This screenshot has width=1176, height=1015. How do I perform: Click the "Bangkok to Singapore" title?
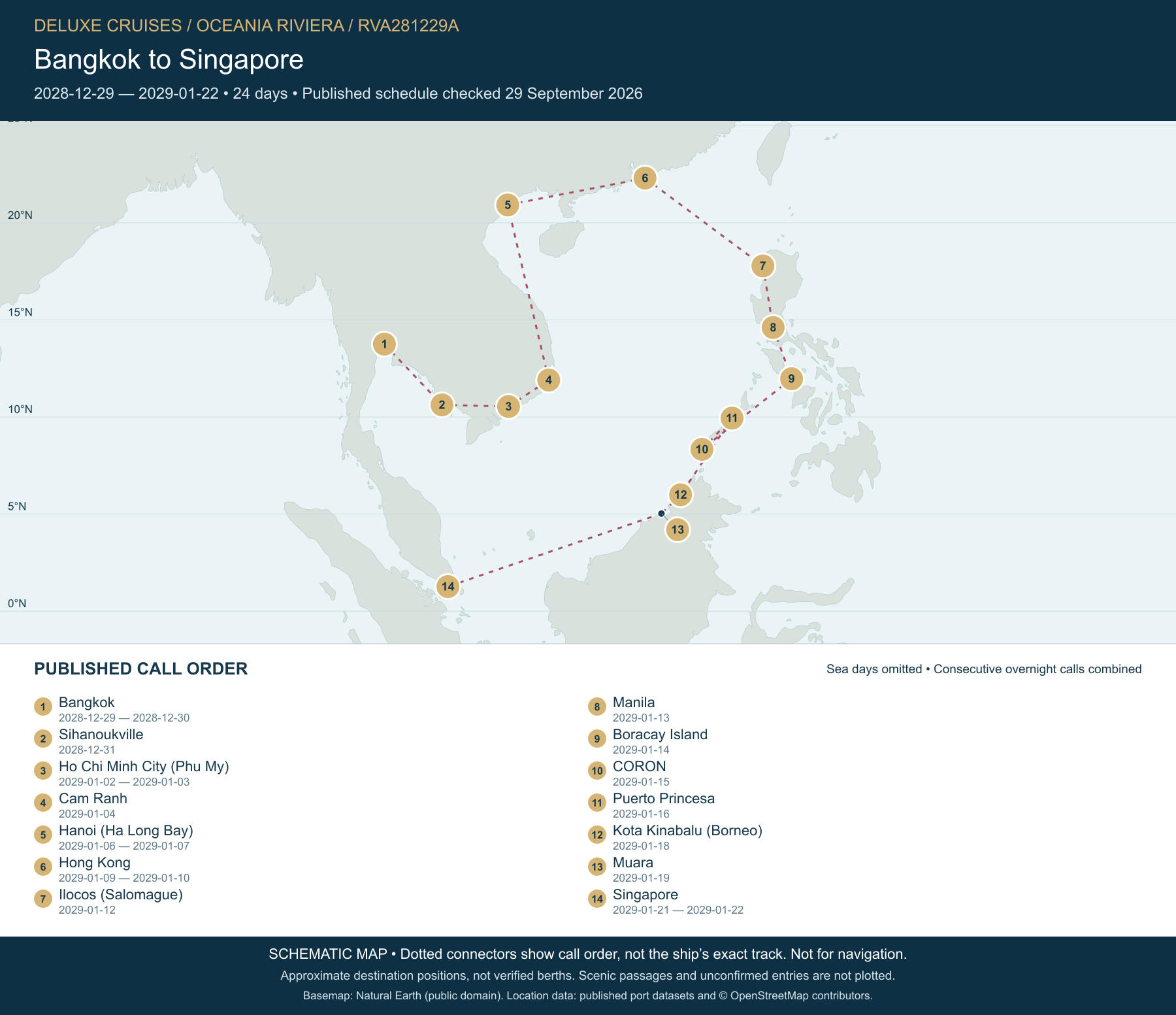click(x=169, y=59)
